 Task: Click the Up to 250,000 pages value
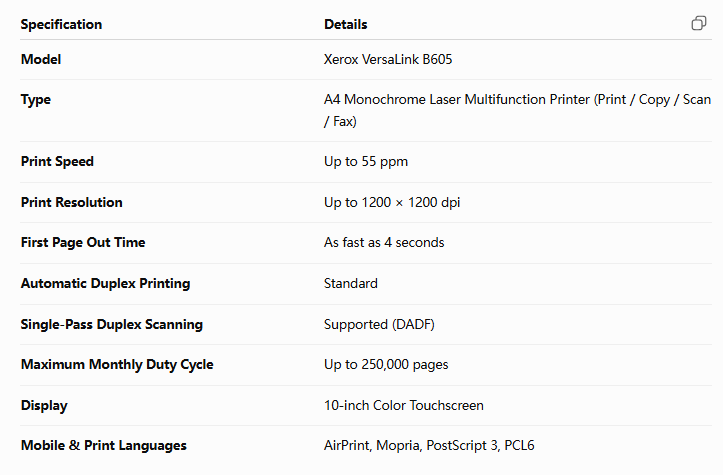point(386,365)
